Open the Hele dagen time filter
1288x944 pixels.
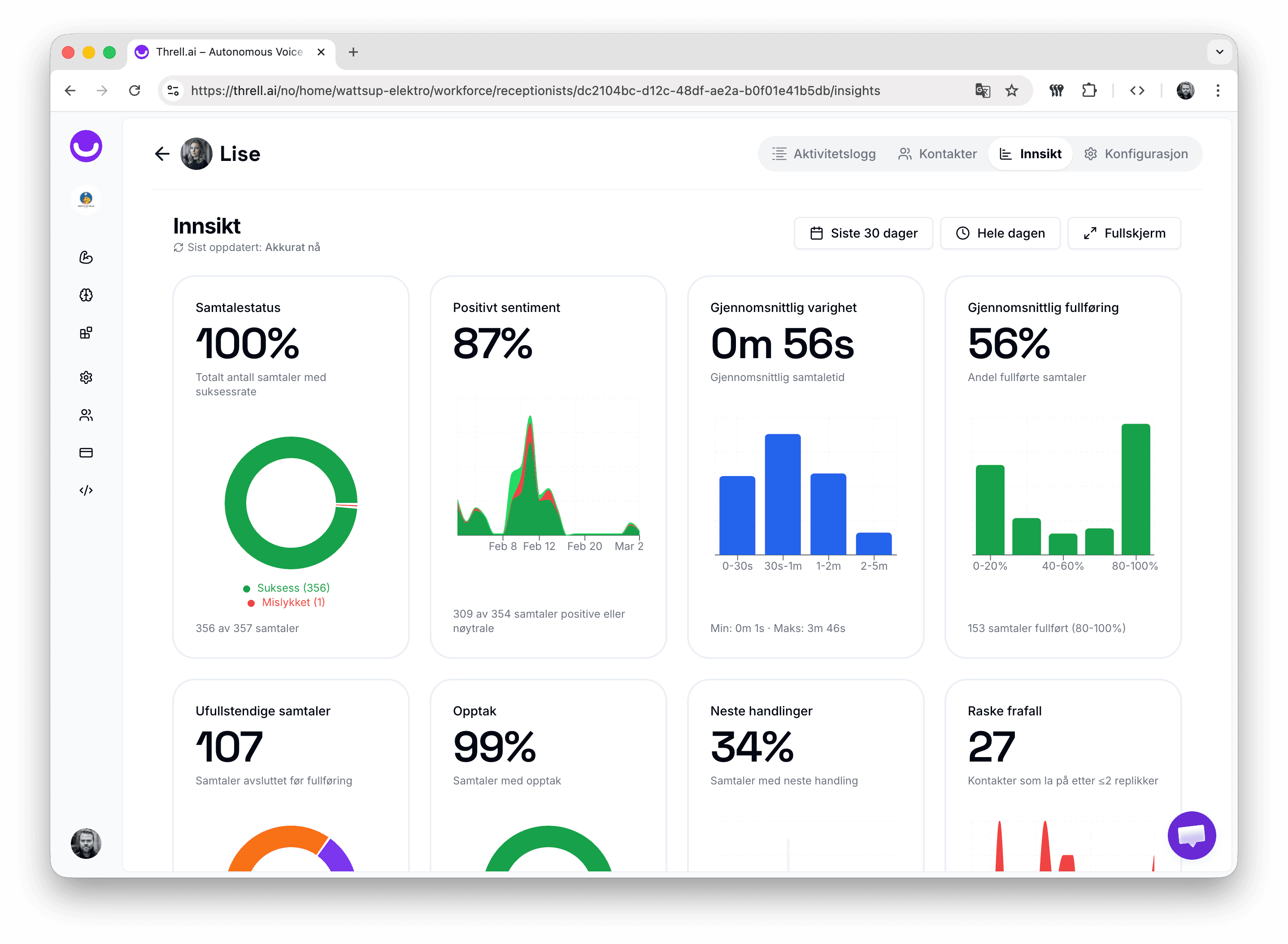click(x=1000, y=233)
